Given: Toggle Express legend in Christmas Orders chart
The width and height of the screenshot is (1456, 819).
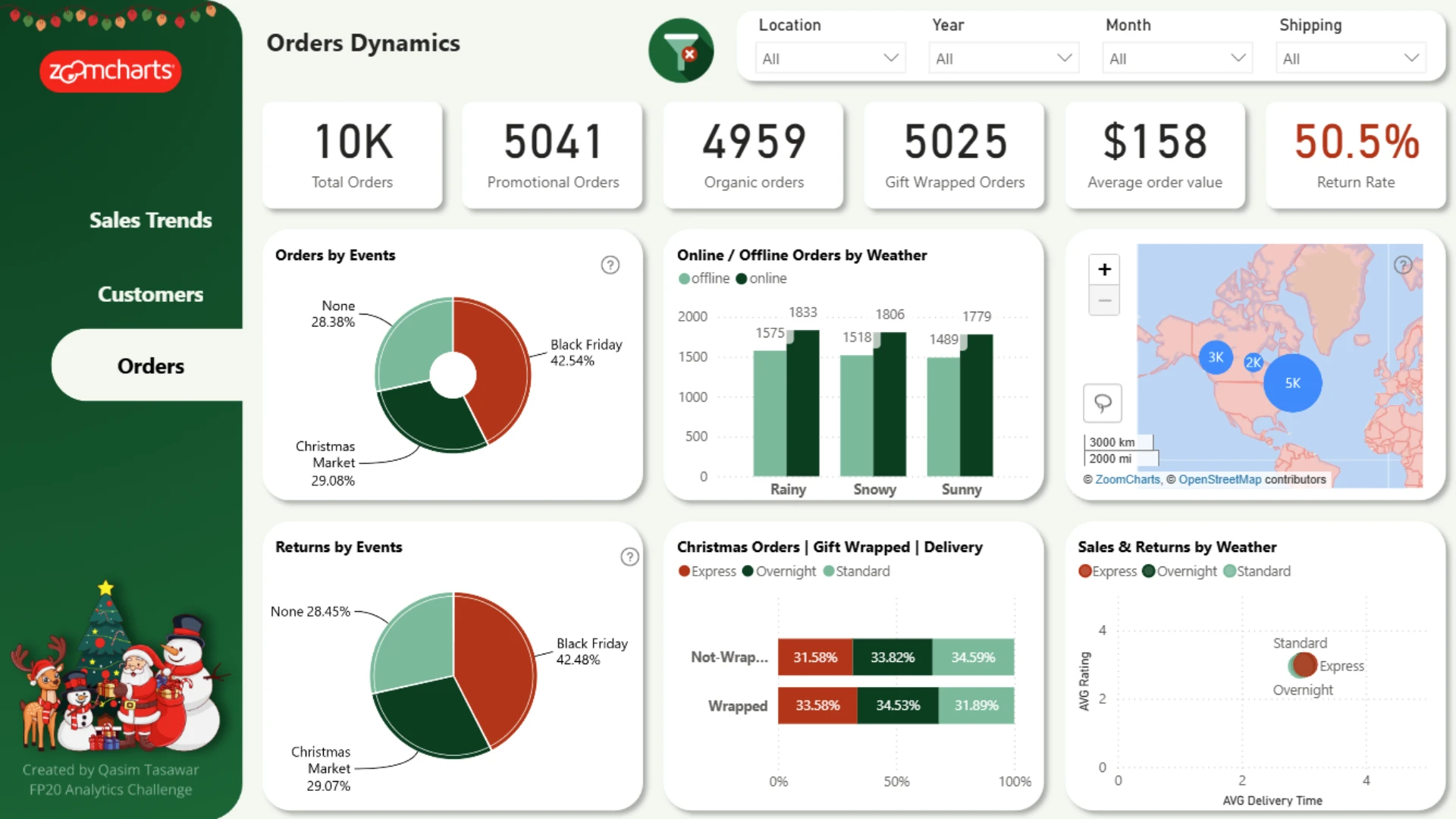Looking at the screenshot, I should click(708, 571).
